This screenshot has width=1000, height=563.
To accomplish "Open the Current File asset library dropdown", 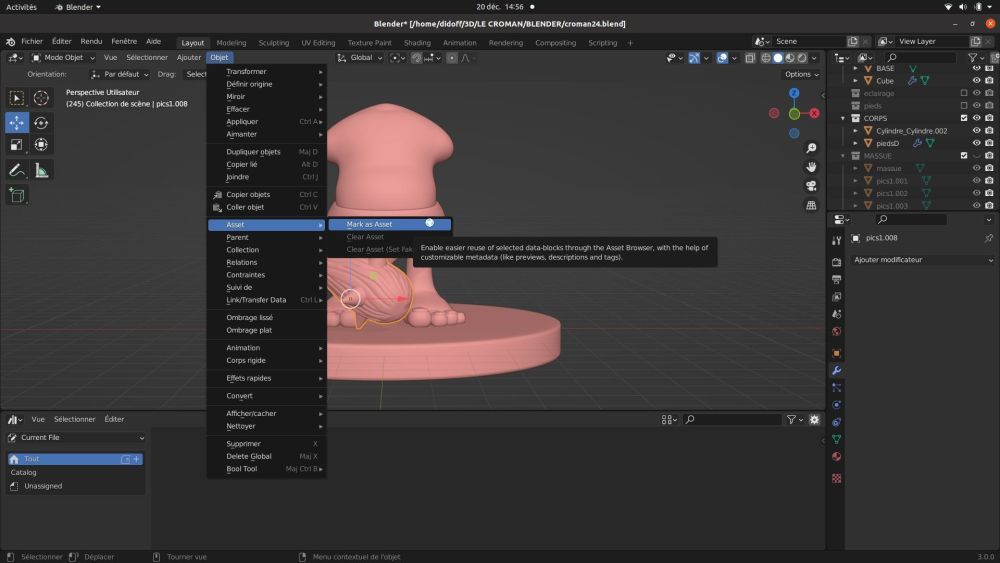I will 76,437.
